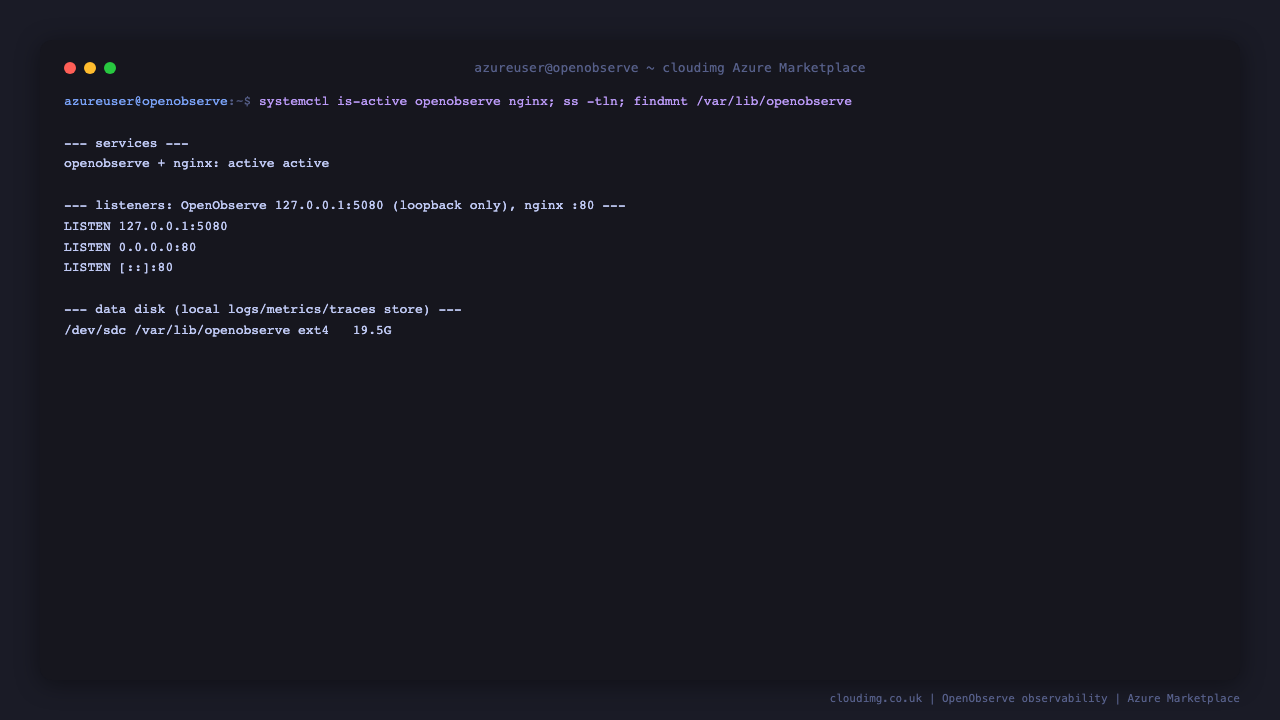
Task: Click the footer text 'cloudimg.co.uk'
Action: pyautogui.click(x=876, y=698)
